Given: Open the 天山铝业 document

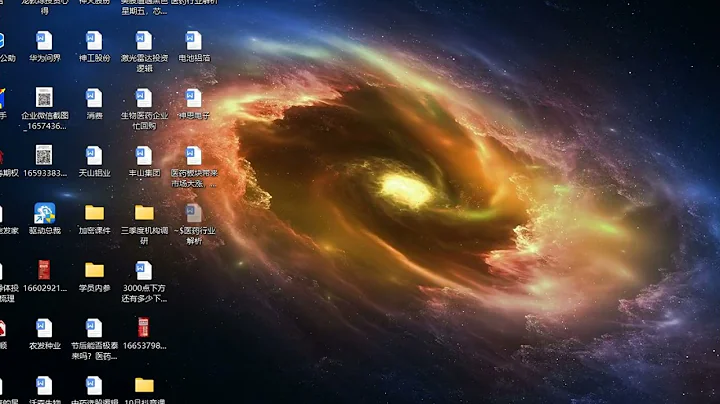Looking at the screenshot, I should [x=94, y=156].
